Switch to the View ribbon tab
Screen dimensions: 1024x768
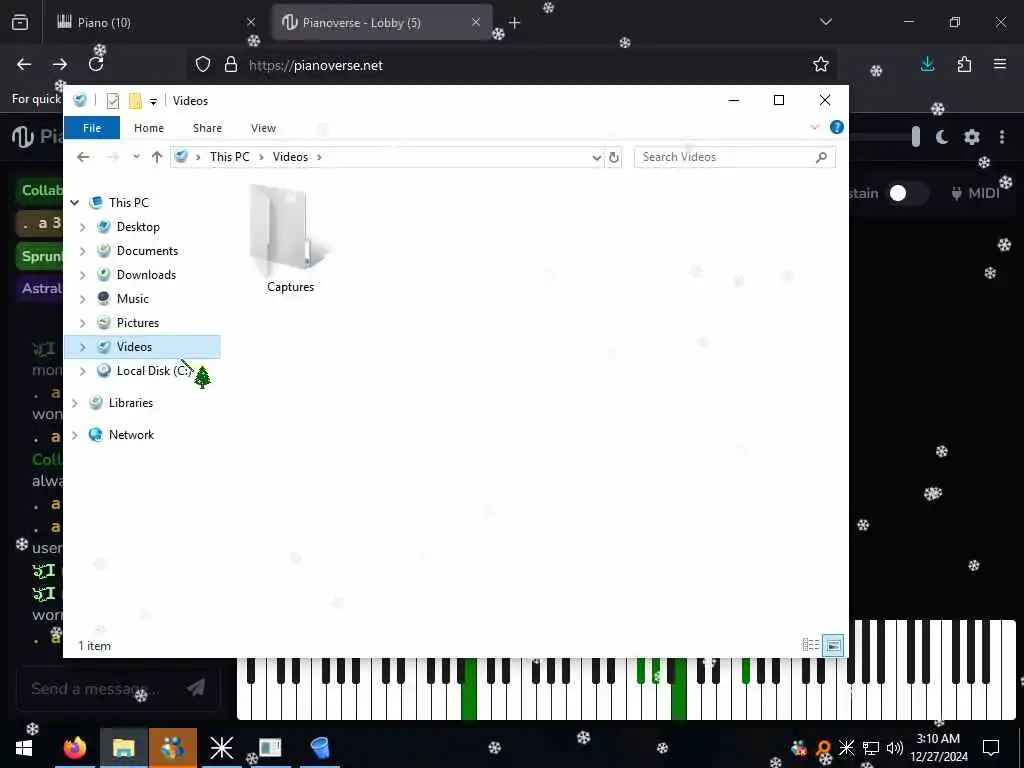[x=263, y=128]
